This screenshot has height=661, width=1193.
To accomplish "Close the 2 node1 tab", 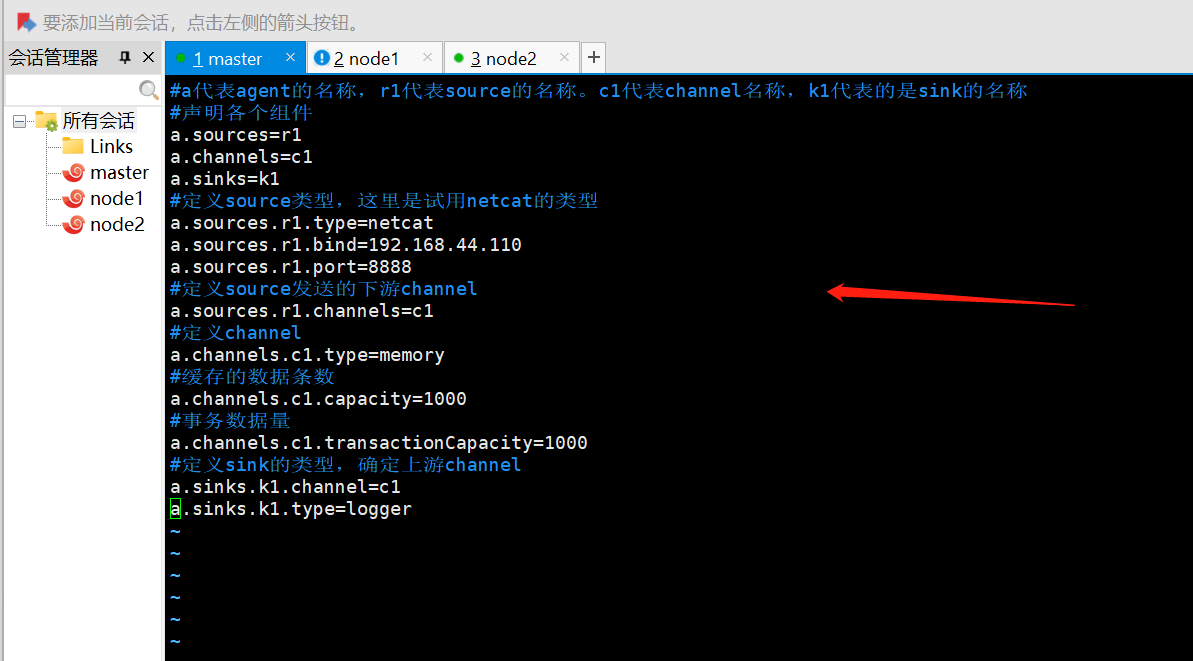I will point(427,57).
